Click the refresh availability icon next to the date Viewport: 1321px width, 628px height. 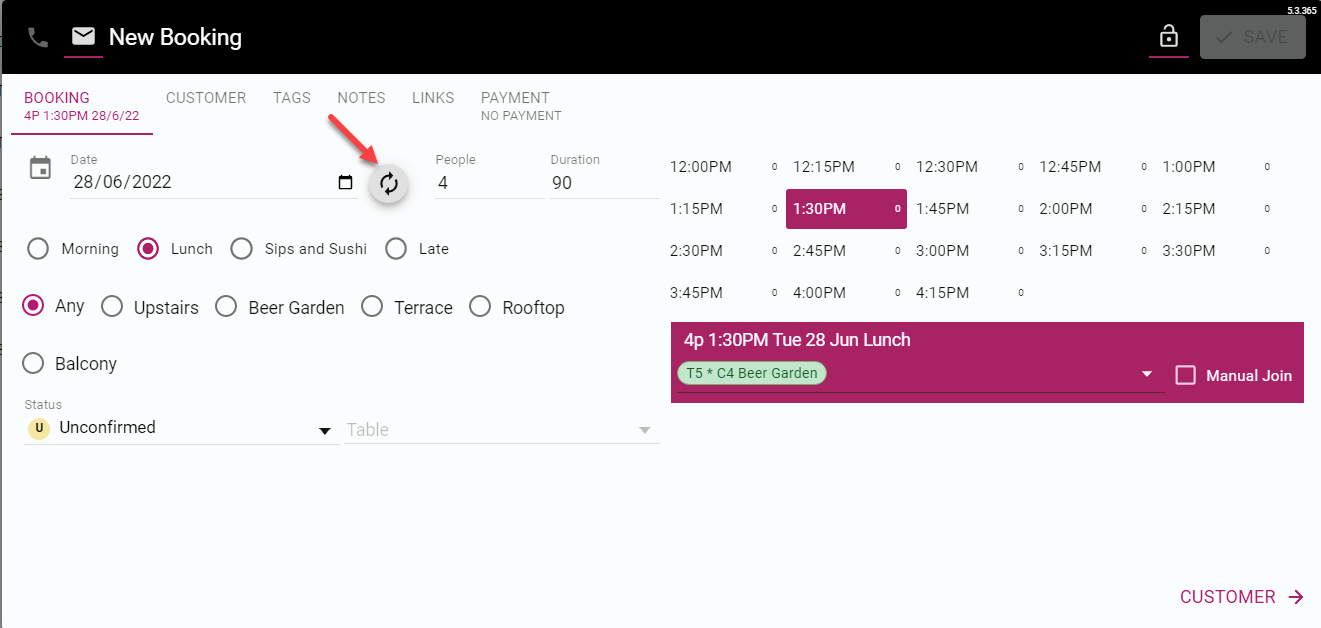tap(388, 184)
